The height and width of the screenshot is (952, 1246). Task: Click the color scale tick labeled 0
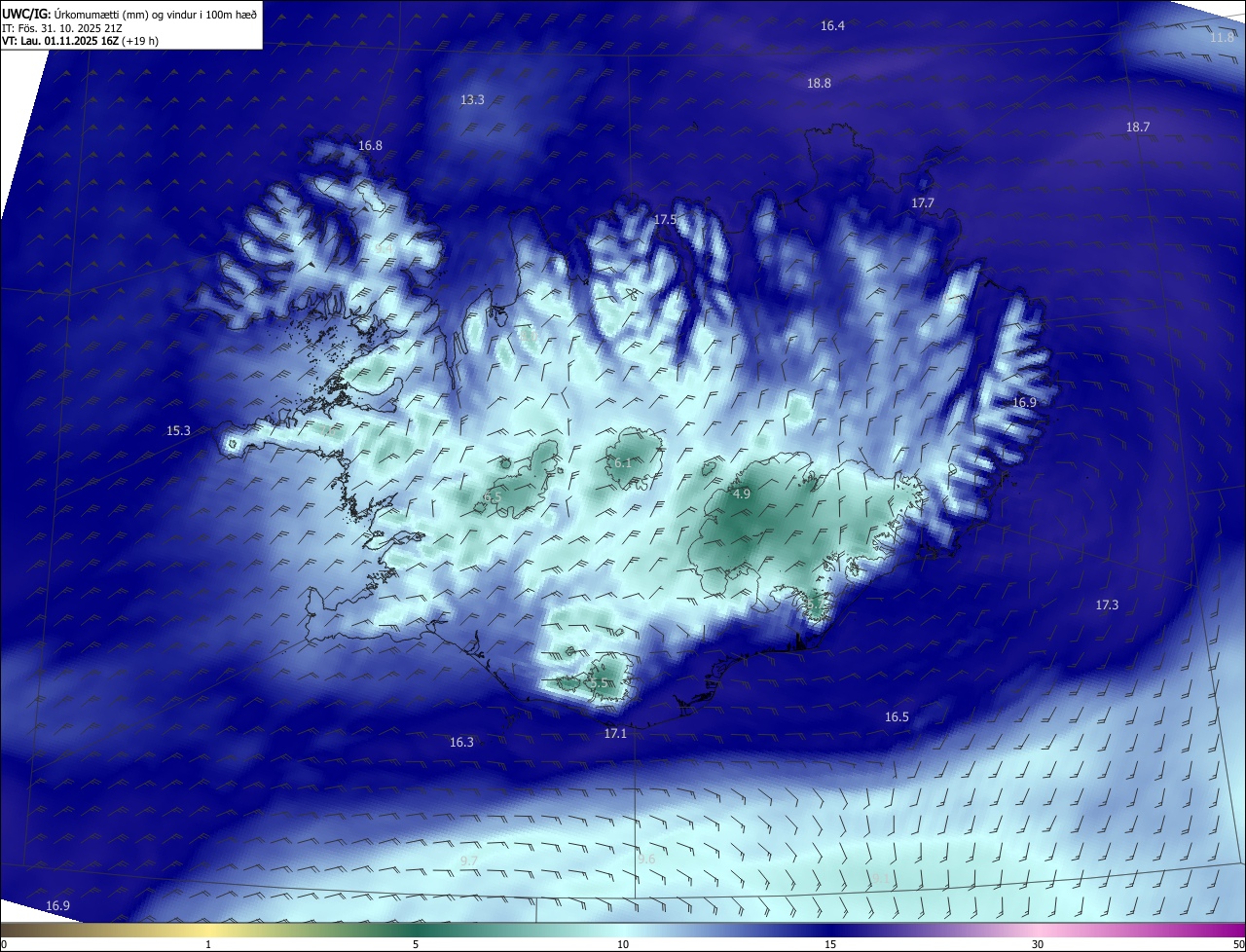[x=4, y=945]
